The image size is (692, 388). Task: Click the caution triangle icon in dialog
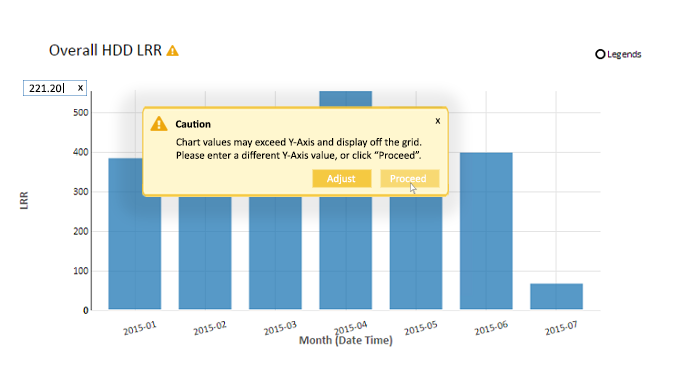click(159, 124)
